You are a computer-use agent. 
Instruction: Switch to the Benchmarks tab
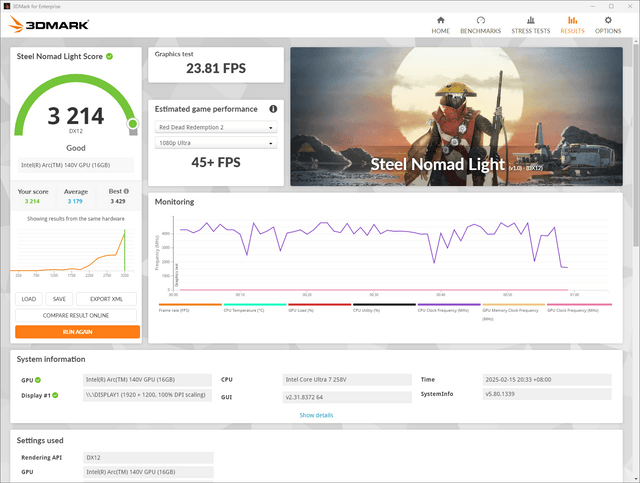point(480,25)
